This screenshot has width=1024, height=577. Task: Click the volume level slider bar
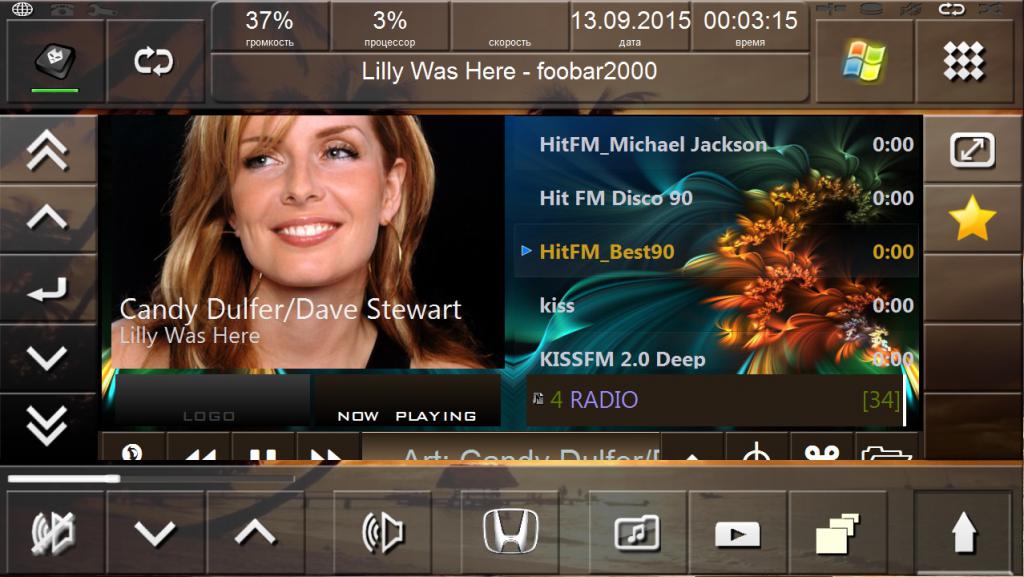[150, 478]
